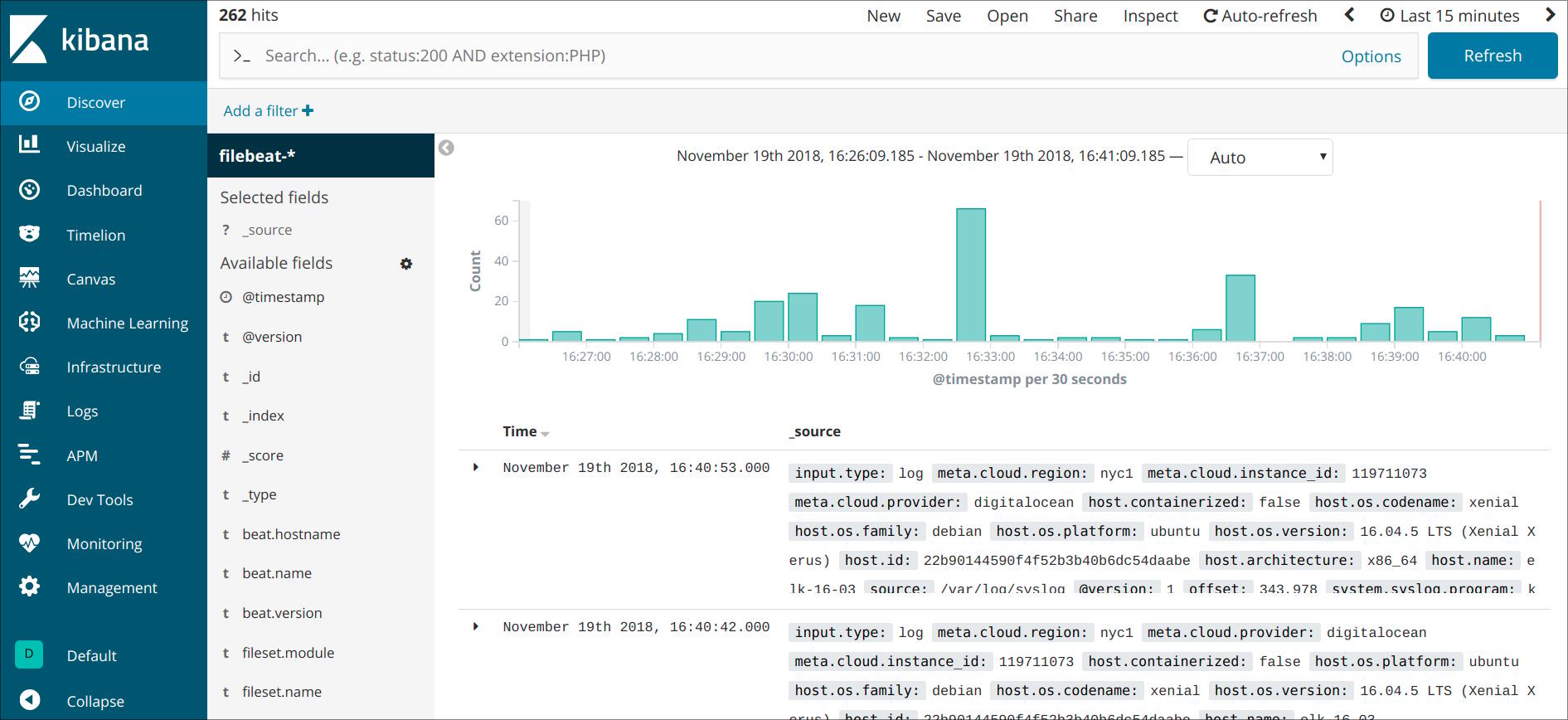Select the beat.version field
The height and width of the screenshot is (720, 1568).
pos(282,613)
